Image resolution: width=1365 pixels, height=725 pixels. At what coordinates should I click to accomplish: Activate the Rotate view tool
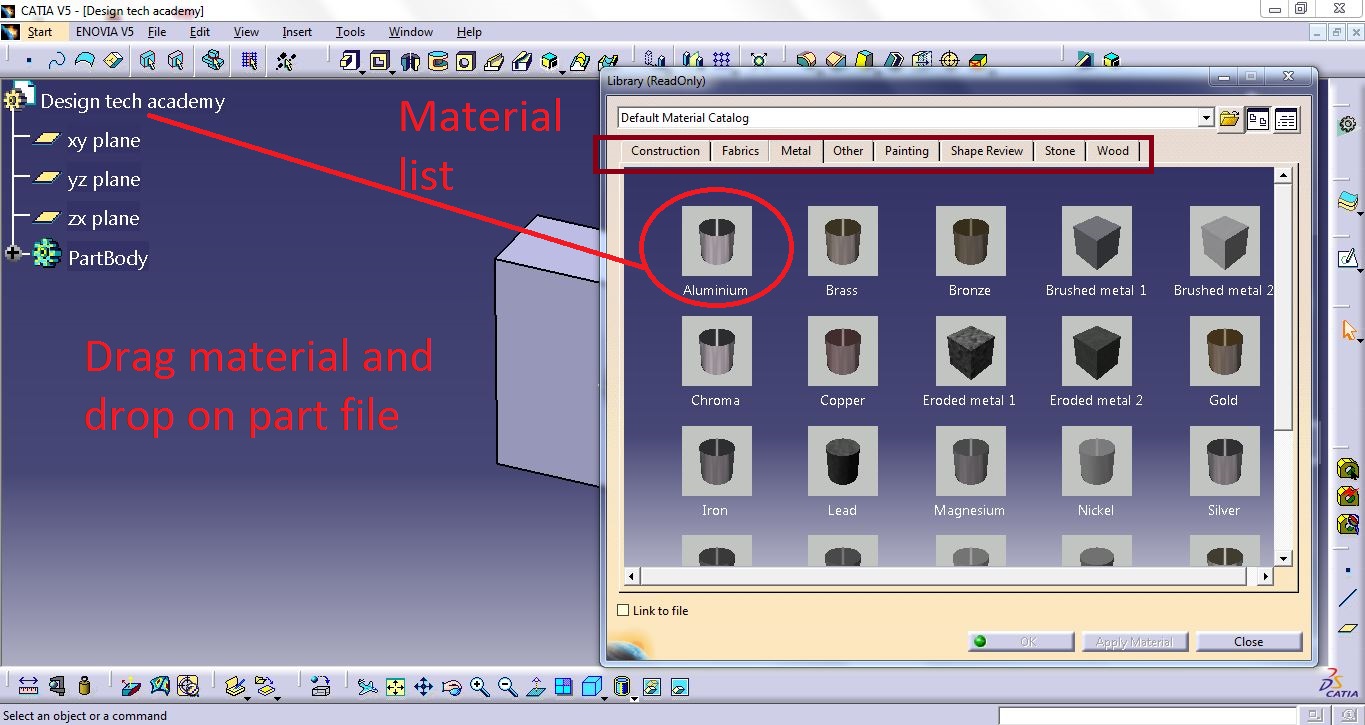451,688
